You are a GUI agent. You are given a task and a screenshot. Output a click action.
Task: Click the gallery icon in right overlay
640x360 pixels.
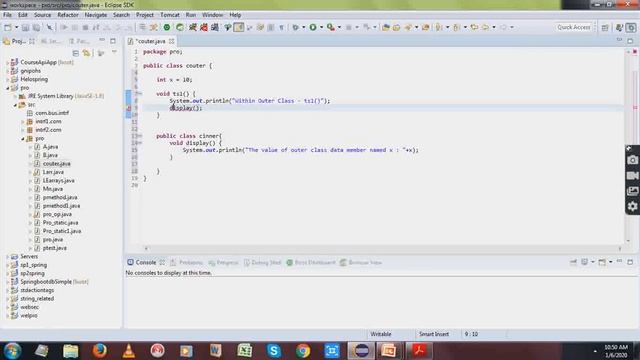coord(633,191)
